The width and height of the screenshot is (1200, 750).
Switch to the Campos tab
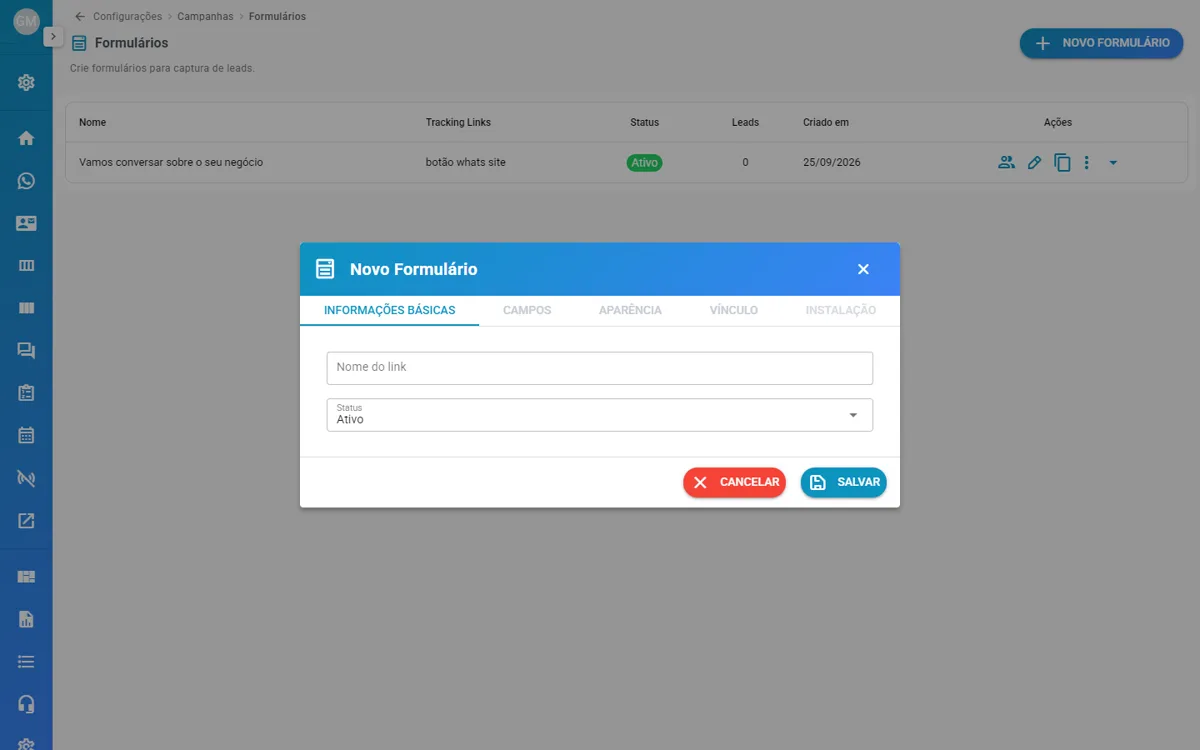[x=527, y=310]
